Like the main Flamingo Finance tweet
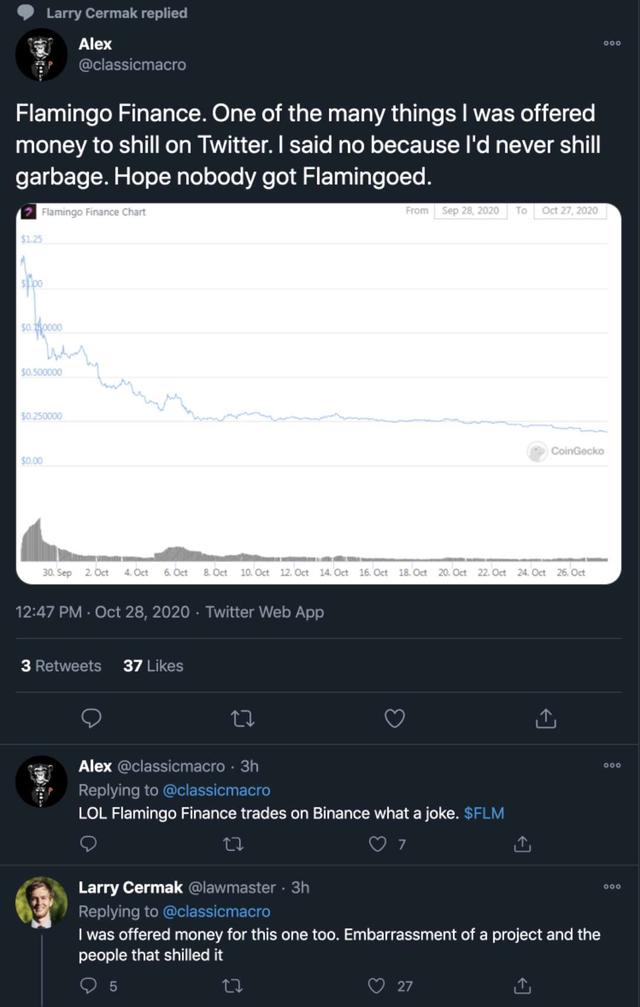Viewport: 640px width, 1007px height. pyautogui.click(x=395, y=718)
